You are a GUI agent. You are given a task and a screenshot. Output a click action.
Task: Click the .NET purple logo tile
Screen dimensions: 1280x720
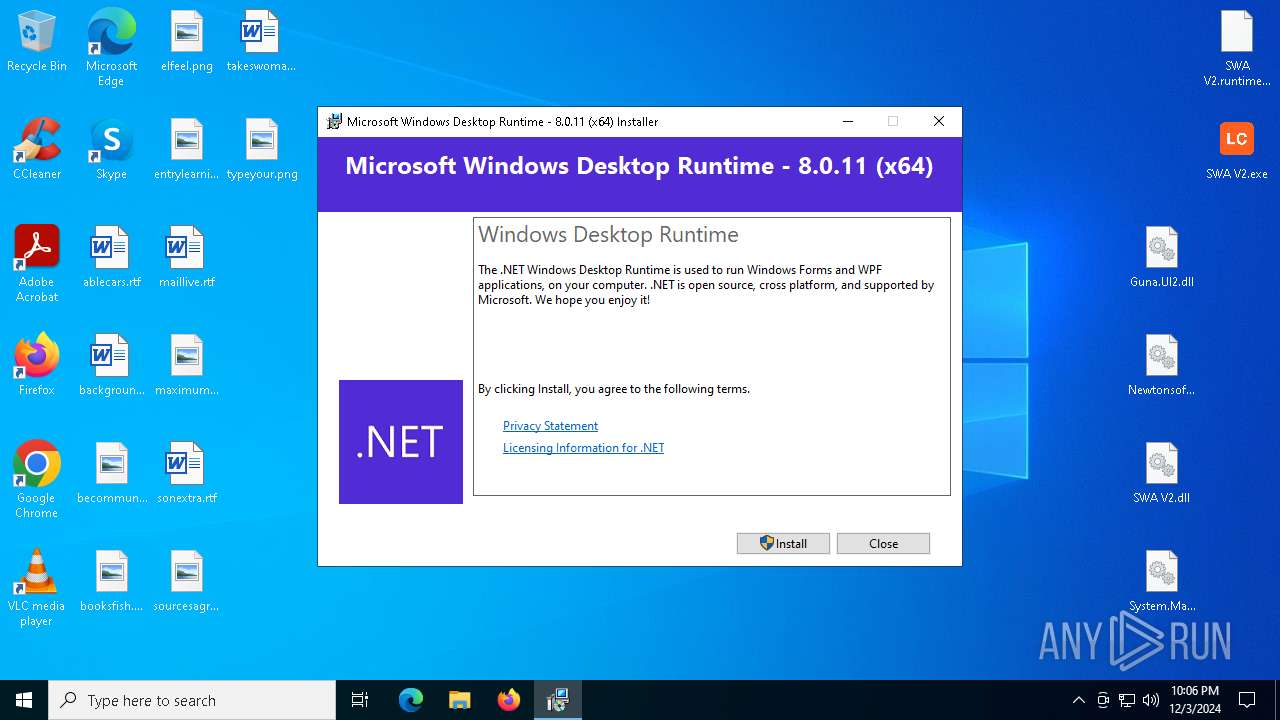[x=401, y=442]
